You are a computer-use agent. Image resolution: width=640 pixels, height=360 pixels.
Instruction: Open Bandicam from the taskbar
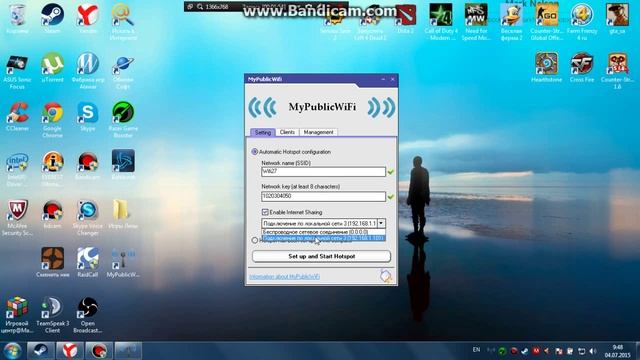tap(99, 351)
